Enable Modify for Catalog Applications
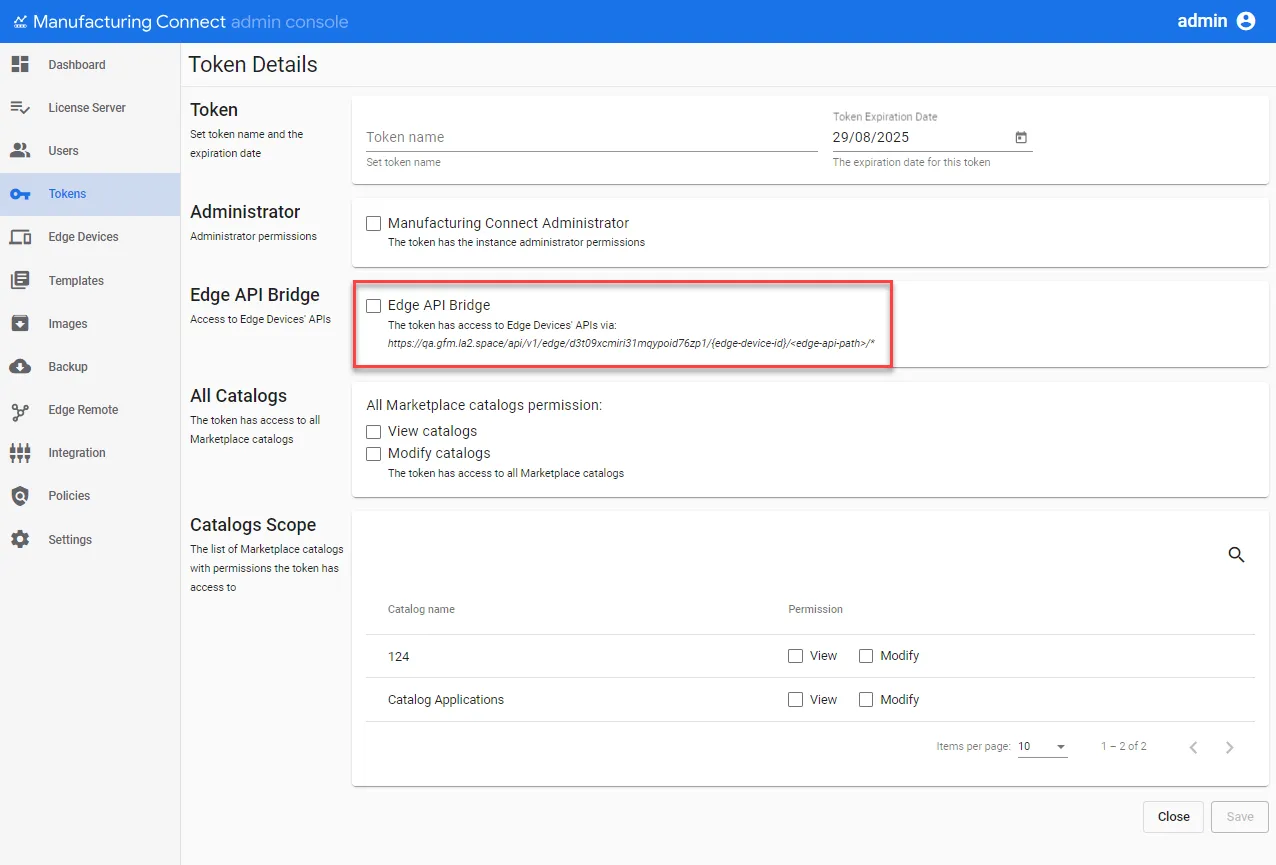The image size is (1276, 865). click(x=866, y=700)
